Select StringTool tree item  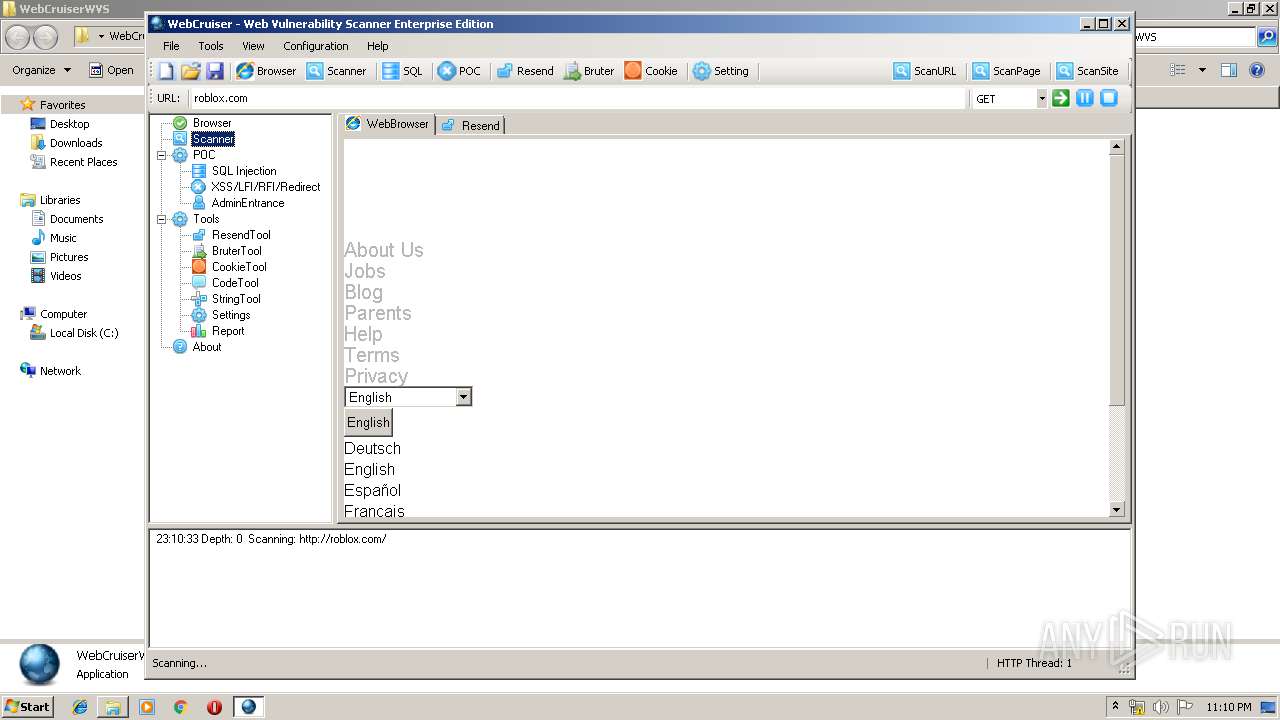click(236, 299)
